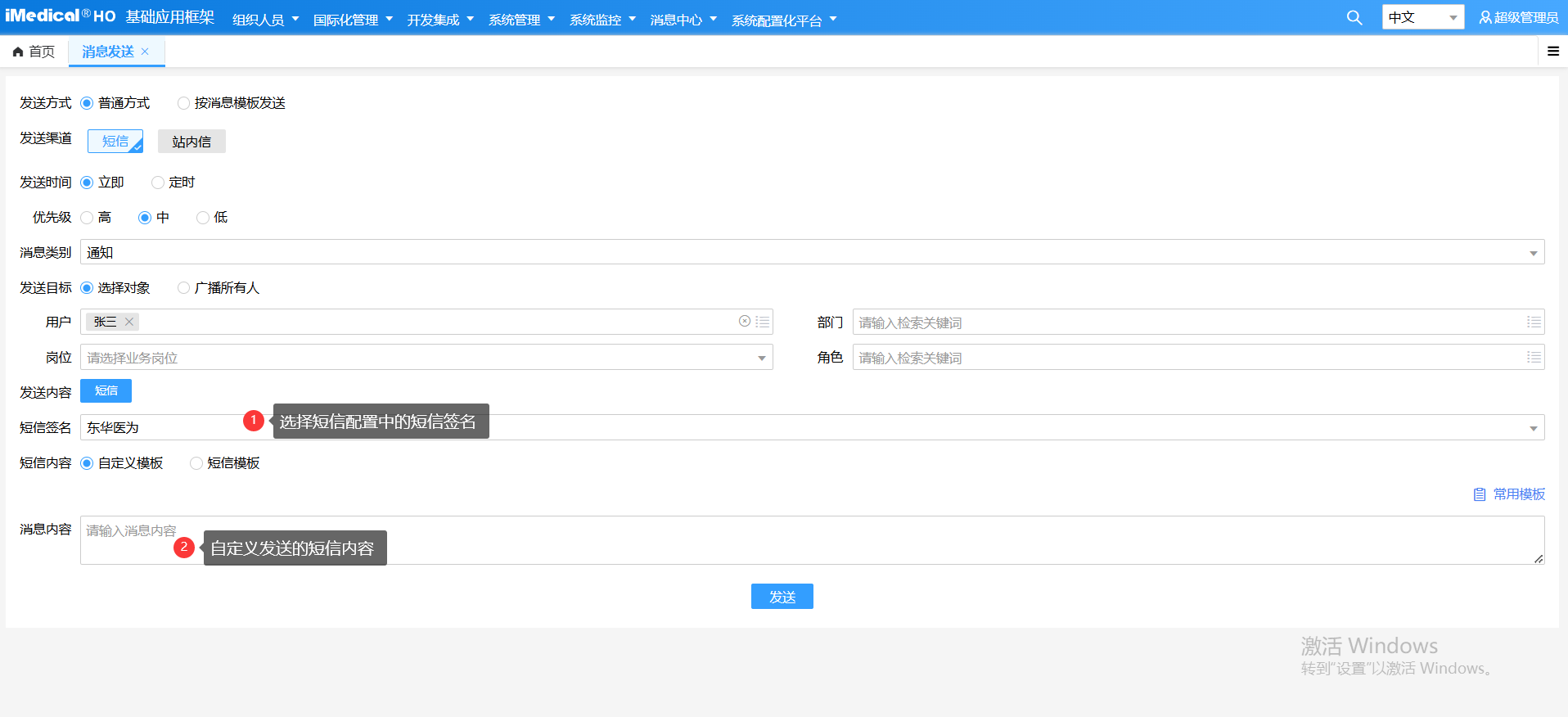
Task: Open the 岗位 dropdown list
Action: [761, 358]
